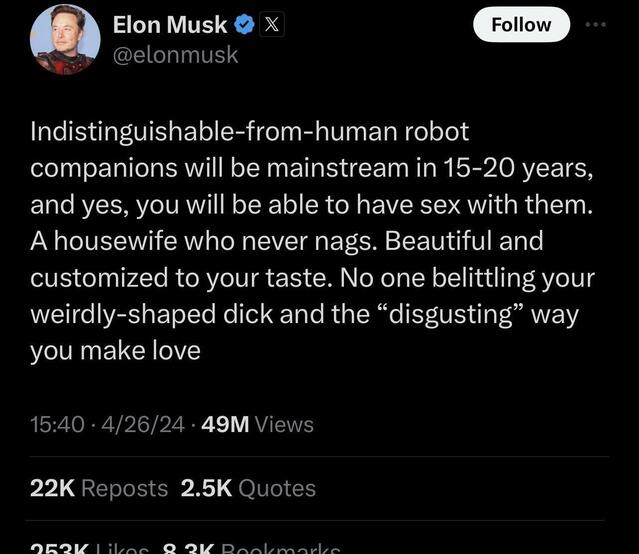Click the @elonmusk handle
Screen dimensions: 639x554
pyautogui.click(x=177, y=54)
